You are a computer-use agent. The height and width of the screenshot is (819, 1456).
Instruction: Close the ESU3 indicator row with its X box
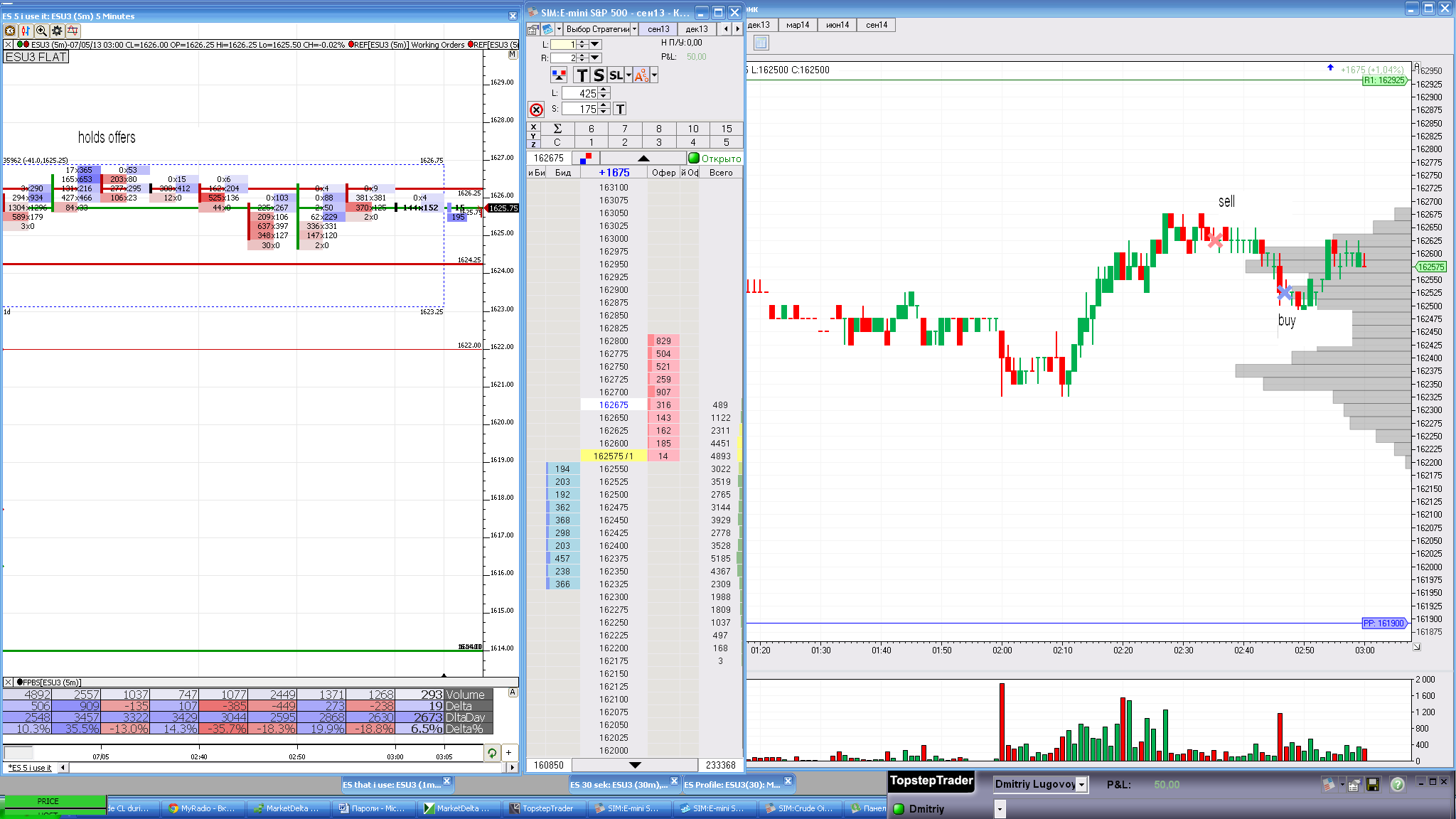pyautogui.click(x=9, y=45)
